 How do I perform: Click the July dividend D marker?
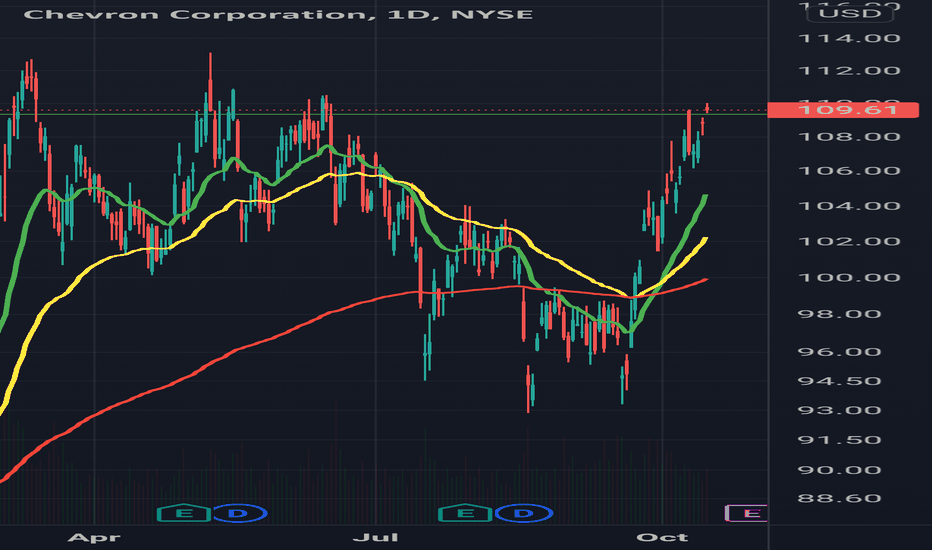[524, 513]
